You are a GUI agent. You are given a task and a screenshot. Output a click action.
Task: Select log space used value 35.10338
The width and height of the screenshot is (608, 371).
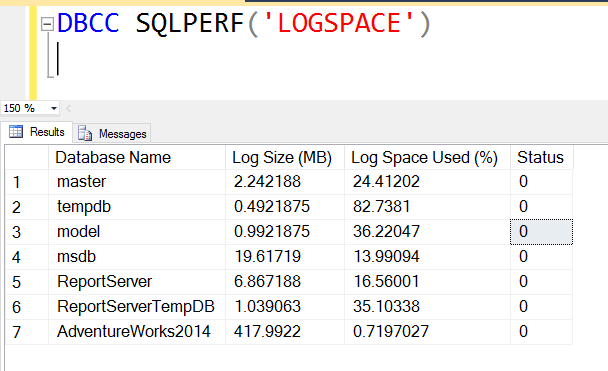(x=427, y=307)
